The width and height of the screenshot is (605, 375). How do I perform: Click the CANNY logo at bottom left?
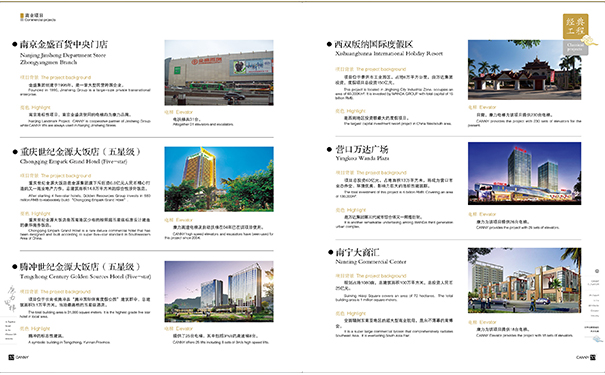click(x=19, y=358)
